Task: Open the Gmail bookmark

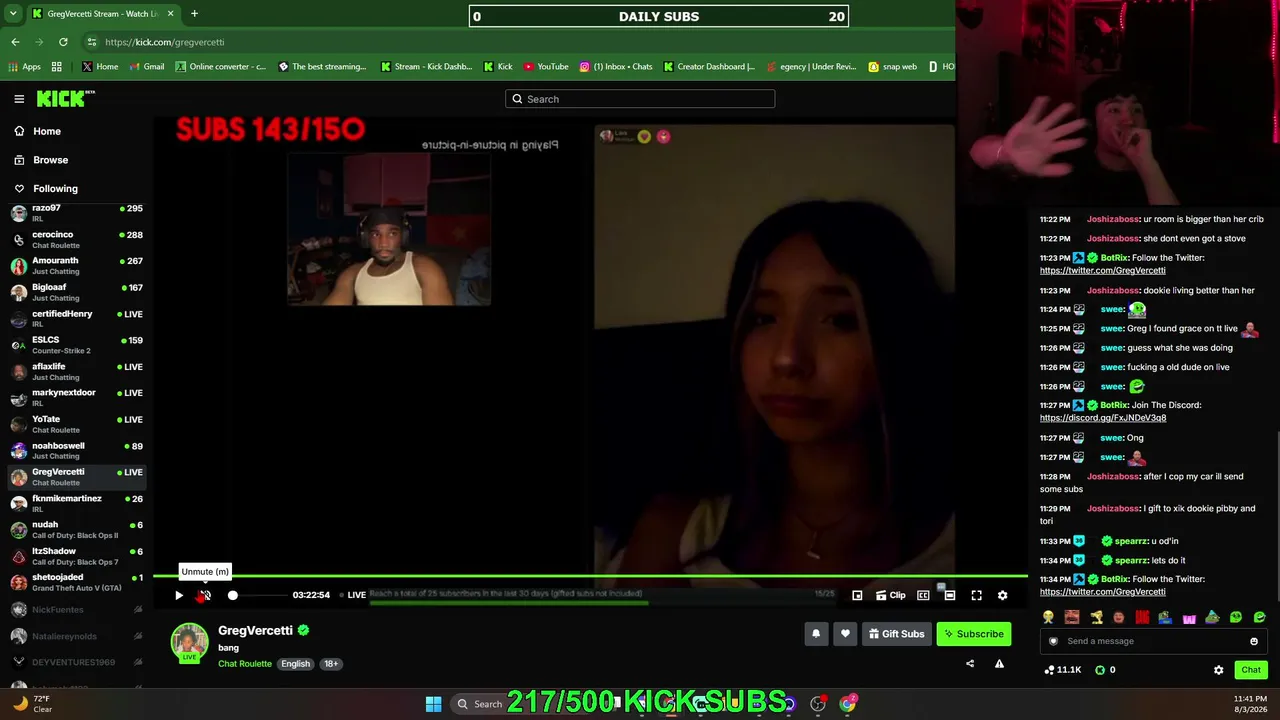Action: pyautogui.click(x=146, y=67)
